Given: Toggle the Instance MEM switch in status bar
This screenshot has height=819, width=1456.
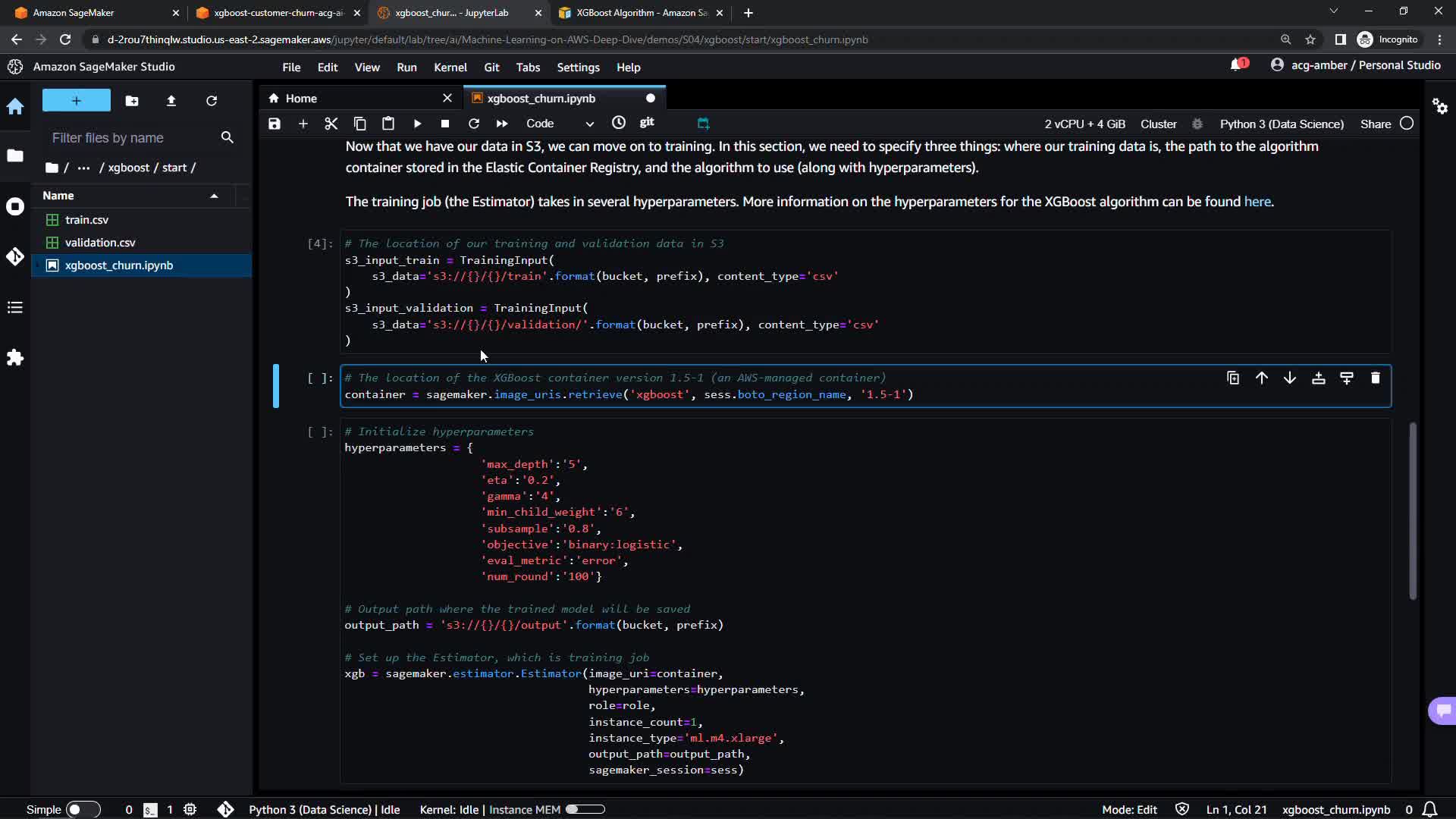Looking at the screenshot, I should coord(585,809).
